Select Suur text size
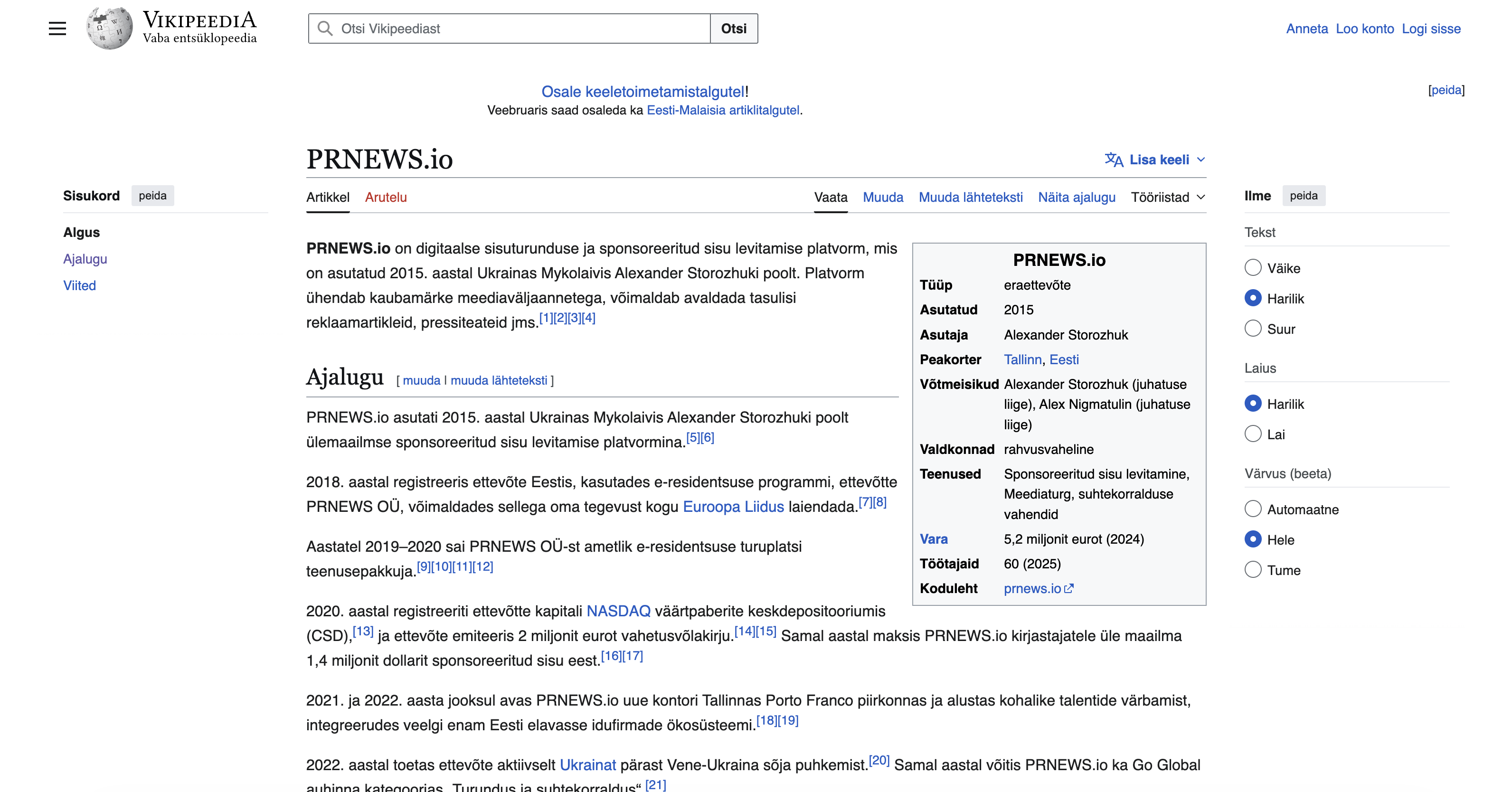 click(1253, 328)
